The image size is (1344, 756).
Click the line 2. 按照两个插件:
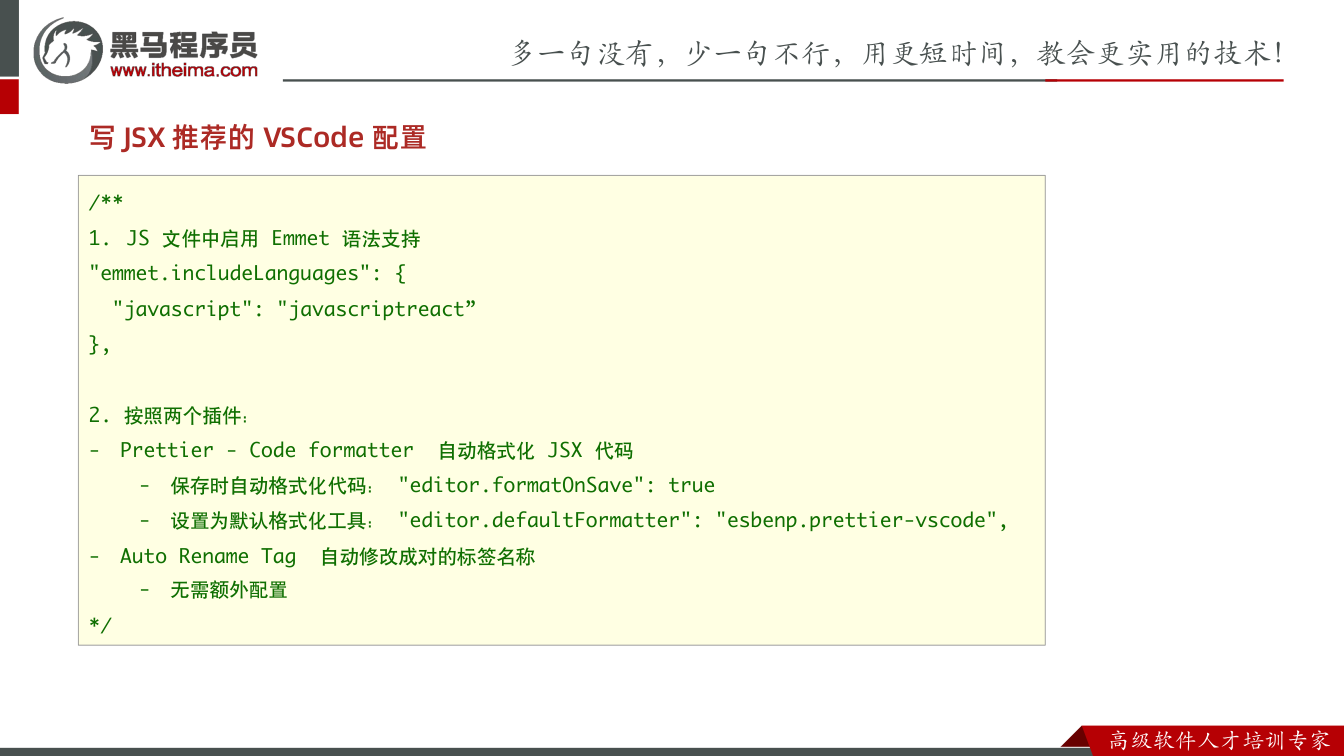168,415
